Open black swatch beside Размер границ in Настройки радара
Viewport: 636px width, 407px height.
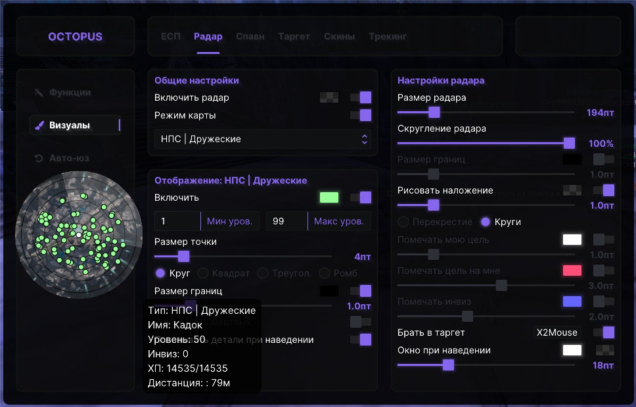click(x=572, y=159)
